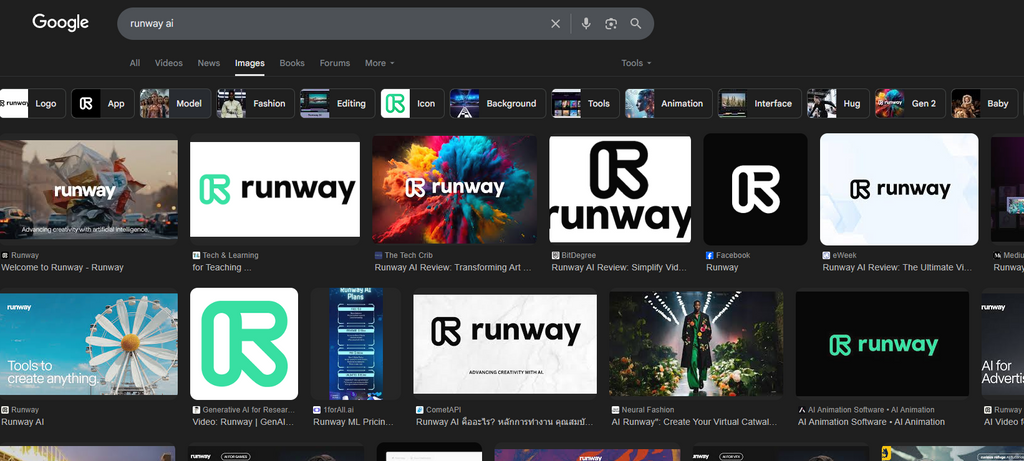Viewport: 1024px width, 461px height.
Task: Open the green runway logo on black image
Action: tap(882, 344)
